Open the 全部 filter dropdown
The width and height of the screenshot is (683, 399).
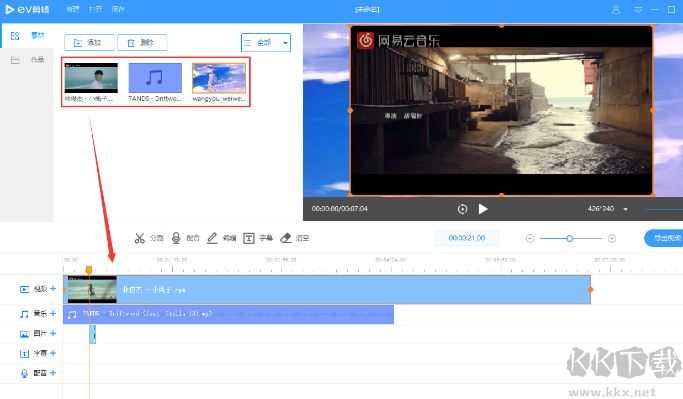[x=266, y=43]
